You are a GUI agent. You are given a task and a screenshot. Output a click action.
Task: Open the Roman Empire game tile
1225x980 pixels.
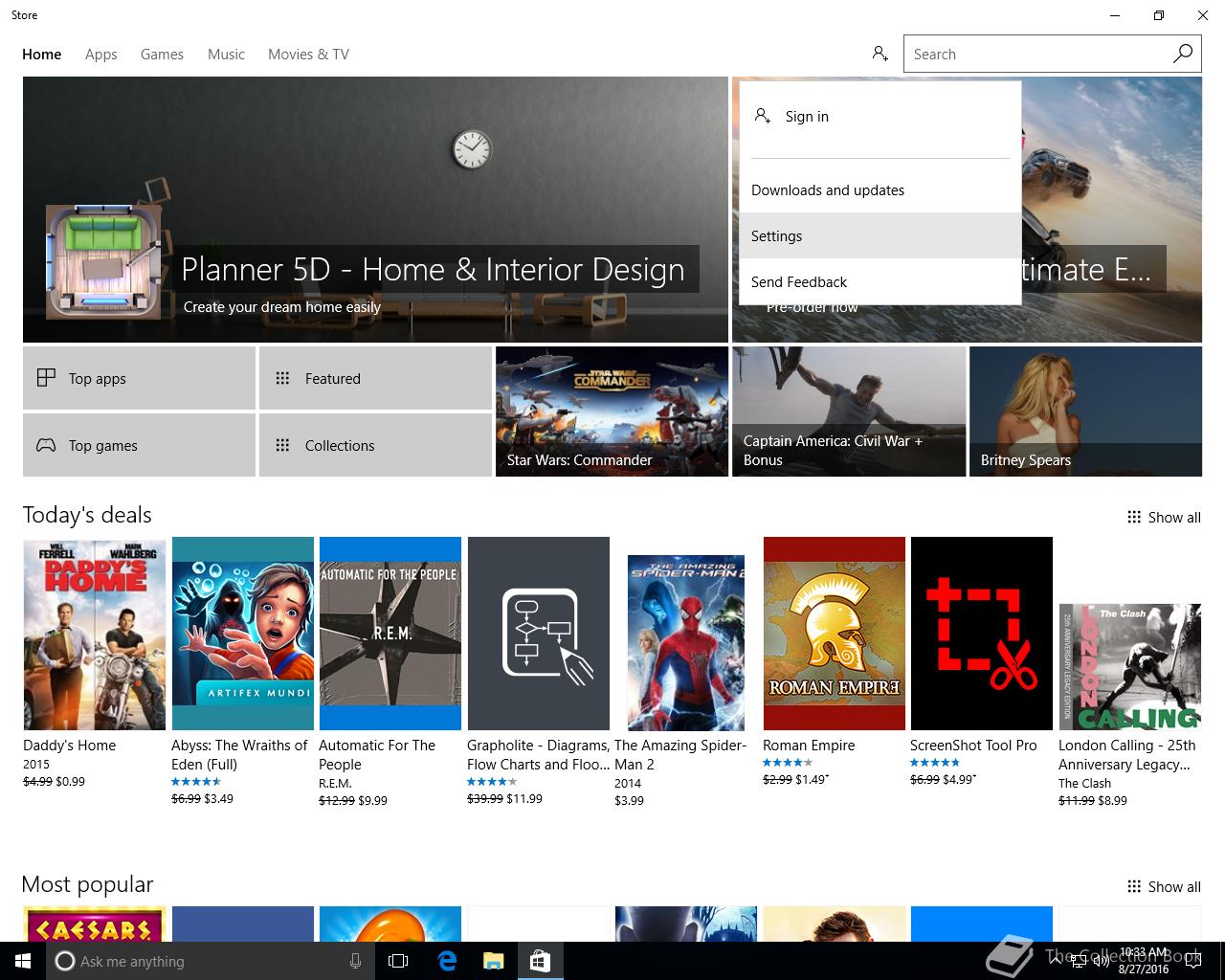coord(835,634)
